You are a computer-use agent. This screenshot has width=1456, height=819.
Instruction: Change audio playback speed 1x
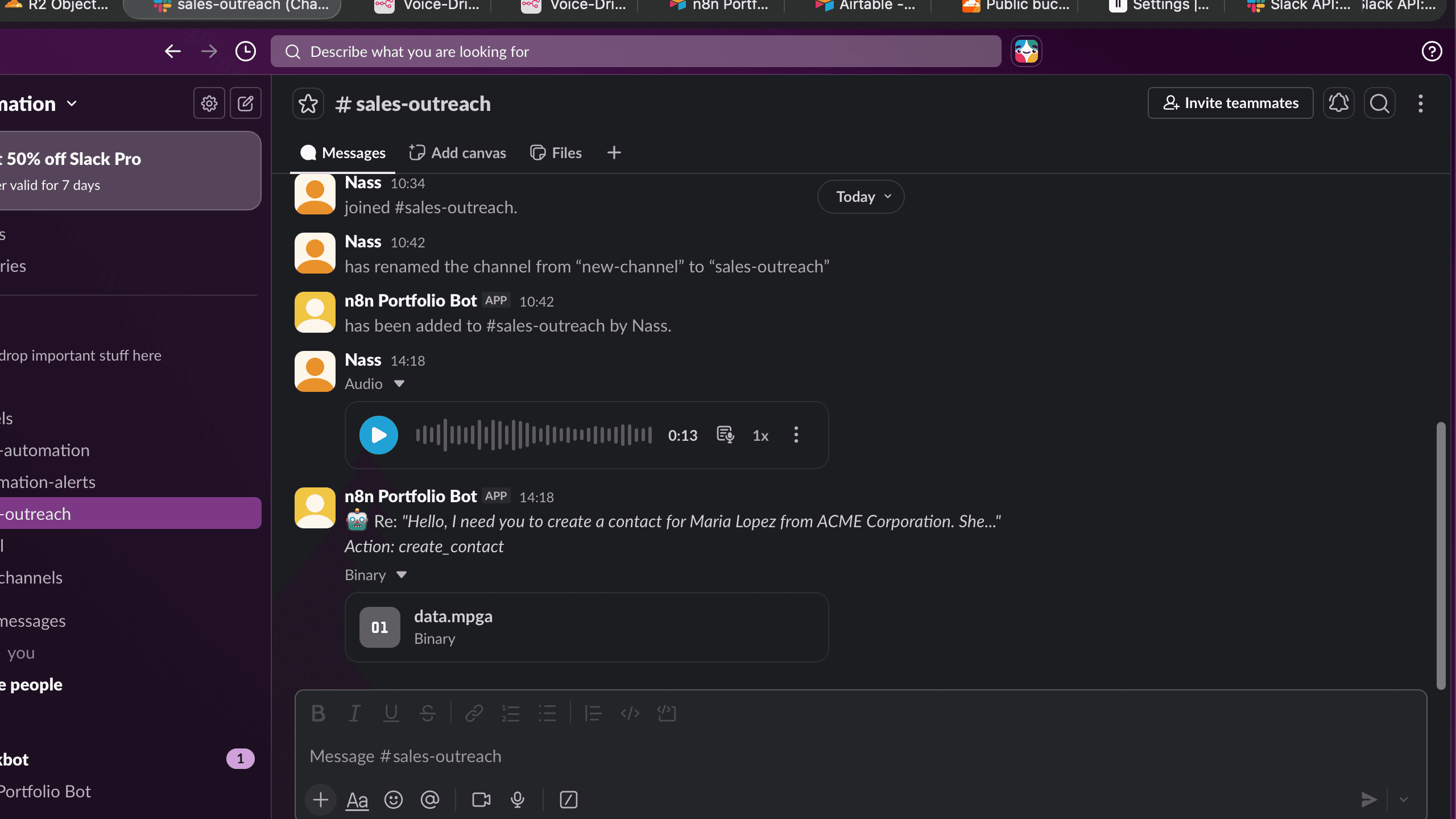[760, 436]
